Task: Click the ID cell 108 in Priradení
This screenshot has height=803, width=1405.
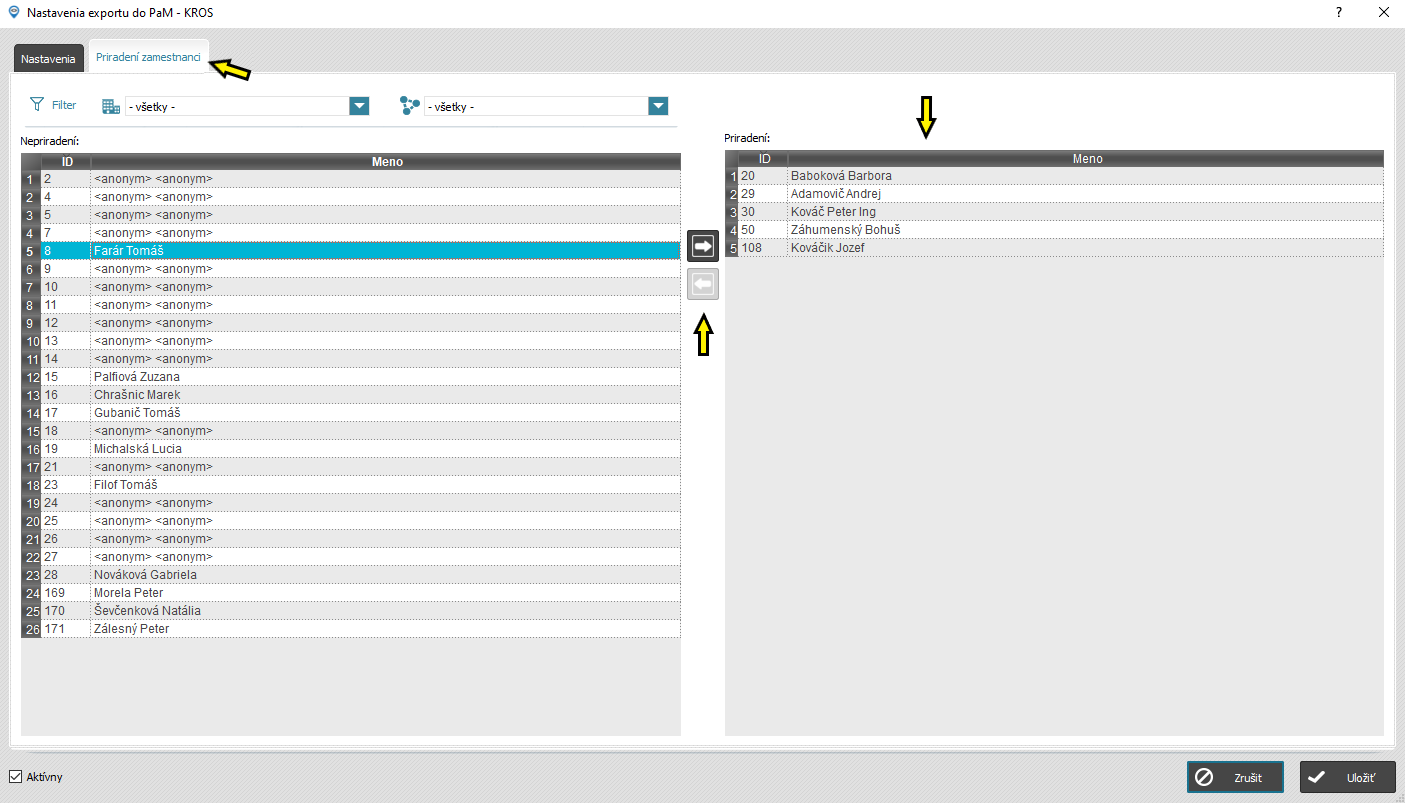Action: coord(763,248)
